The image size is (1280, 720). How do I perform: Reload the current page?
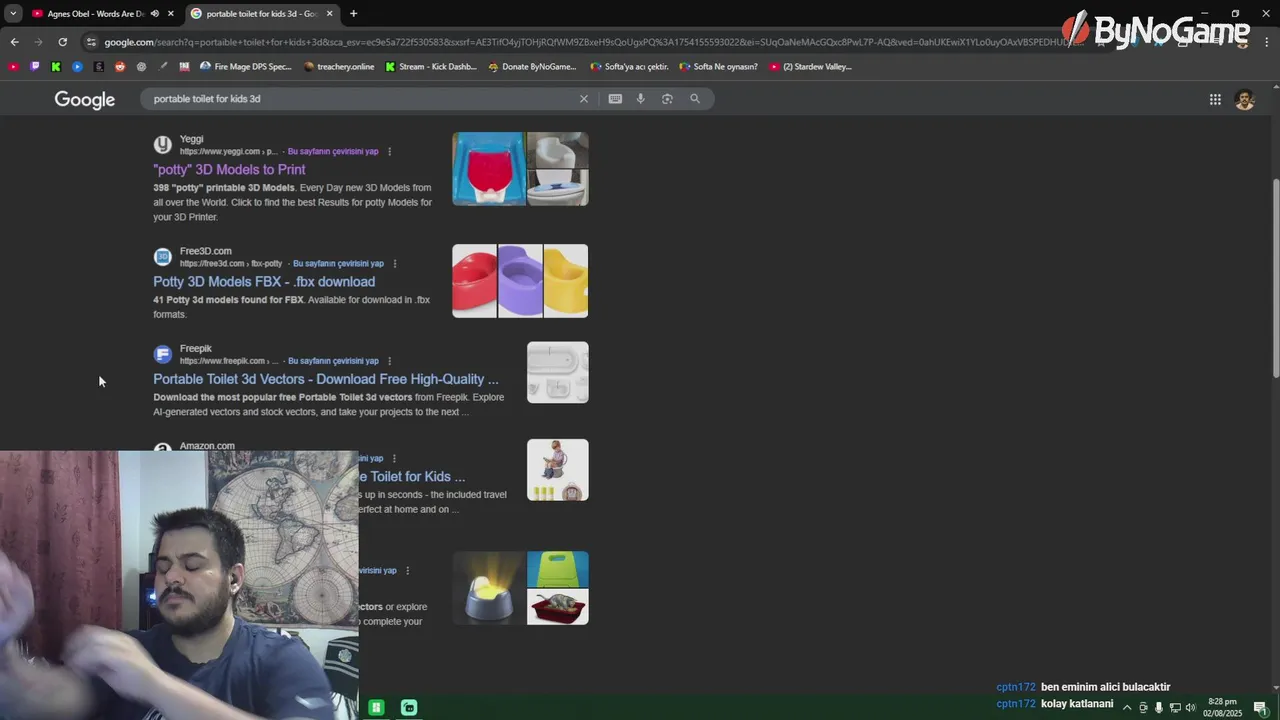tap(62, 42)
